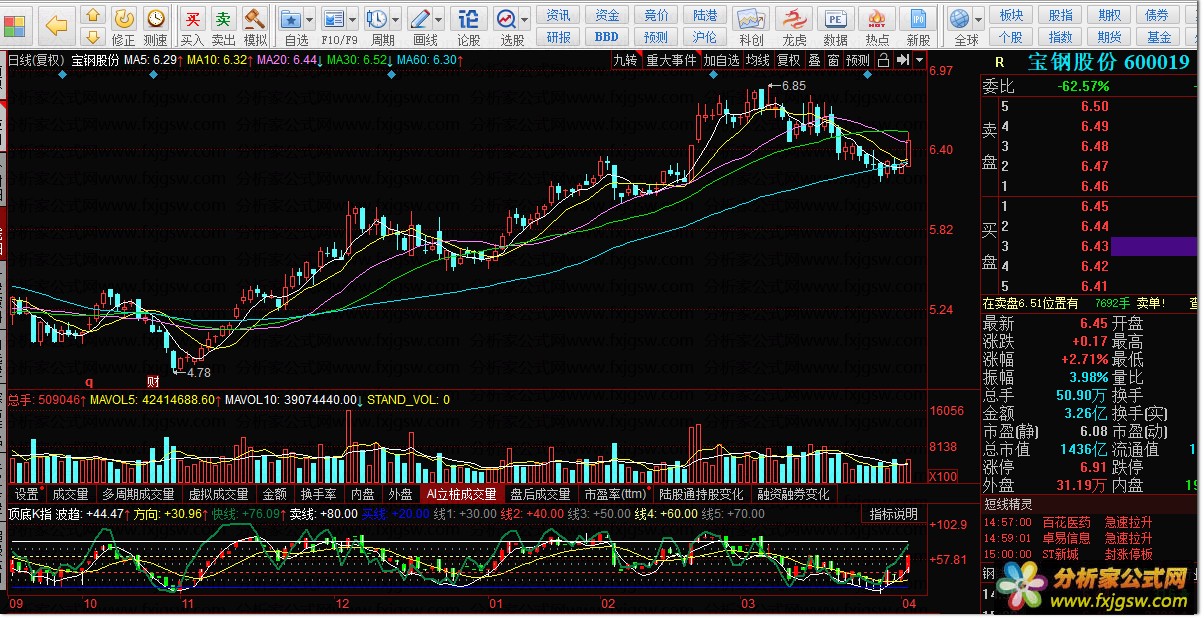Screen dimensions: 1204x618
Task: Select the 画线 drawing pencil icon
Action: click(420, 18)
